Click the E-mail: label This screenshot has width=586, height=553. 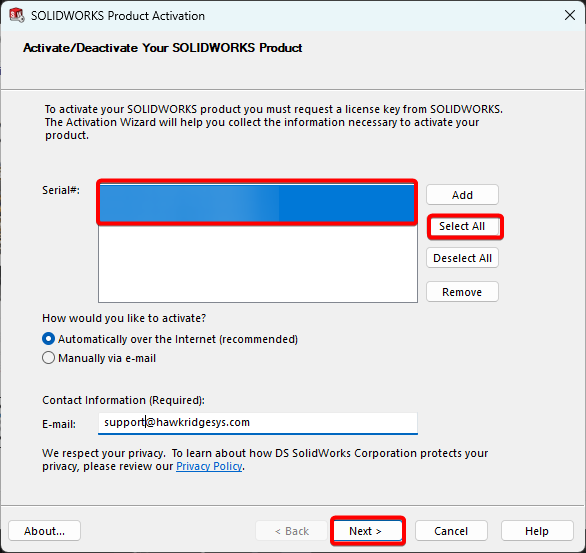pos(59,424)
